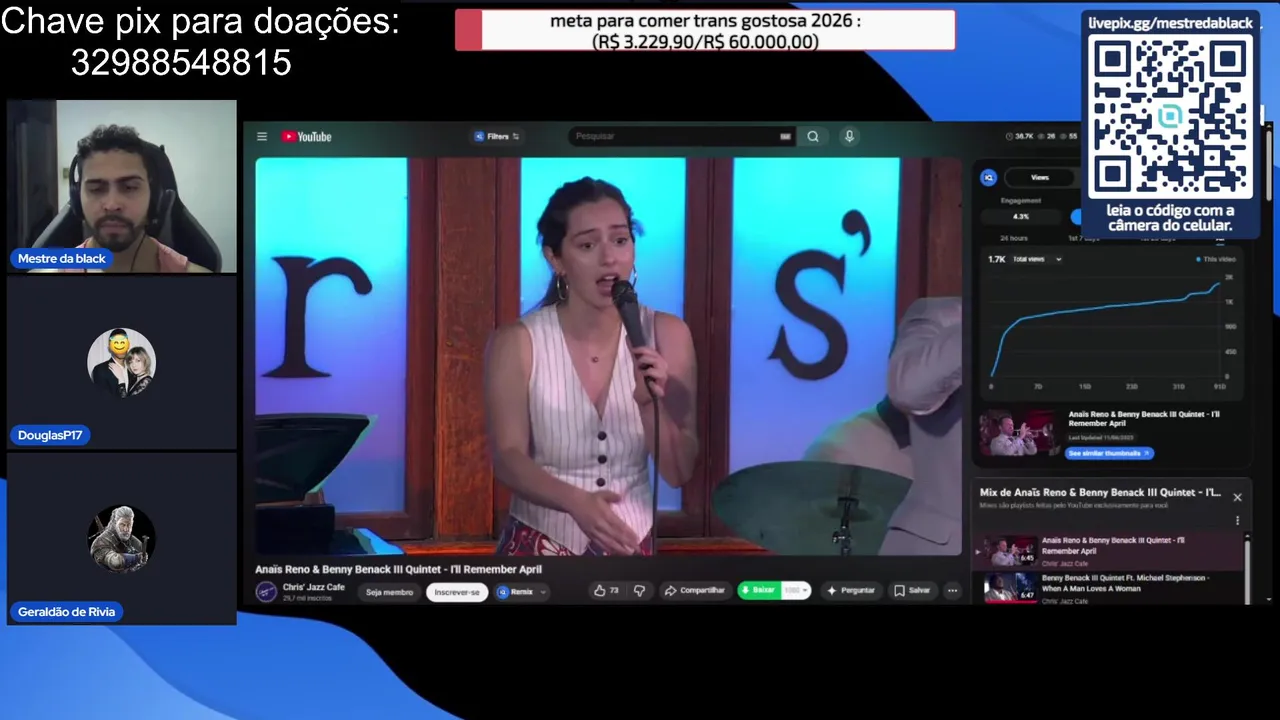
Task: Click the Seja membro button
Action: (x=389, y=592)
